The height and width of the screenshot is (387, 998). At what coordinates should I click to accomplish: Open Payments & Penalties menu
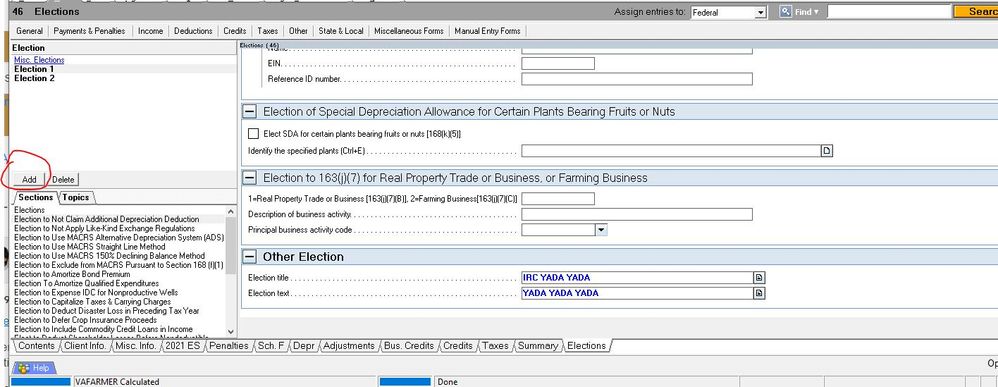click(89, 31)
